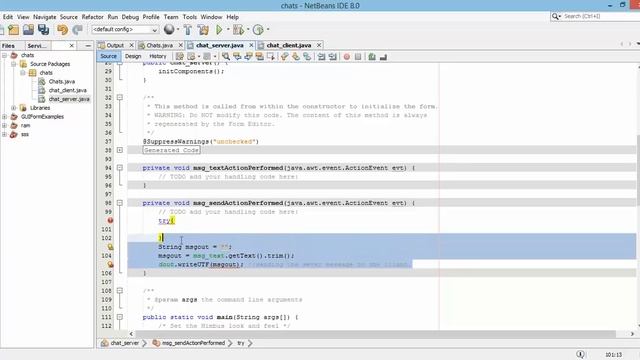Collapse Source Packages tree node
Screen dimensions: 640x360
coord(13,64)
